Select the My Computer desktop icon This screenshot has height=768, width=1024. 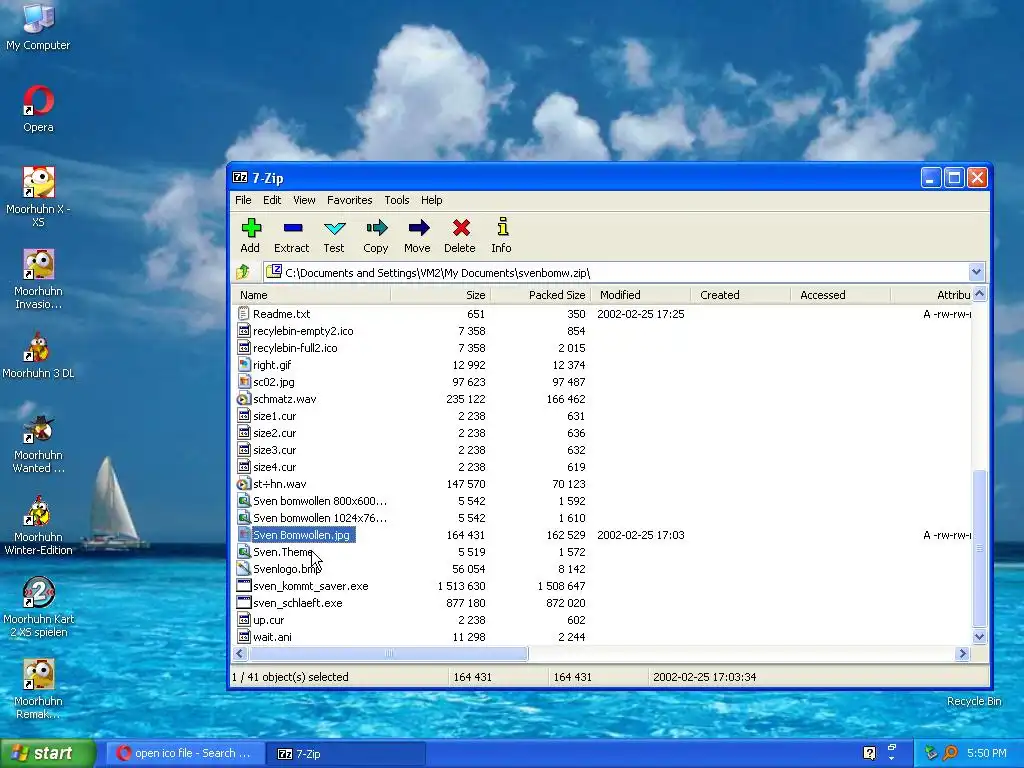38,27
